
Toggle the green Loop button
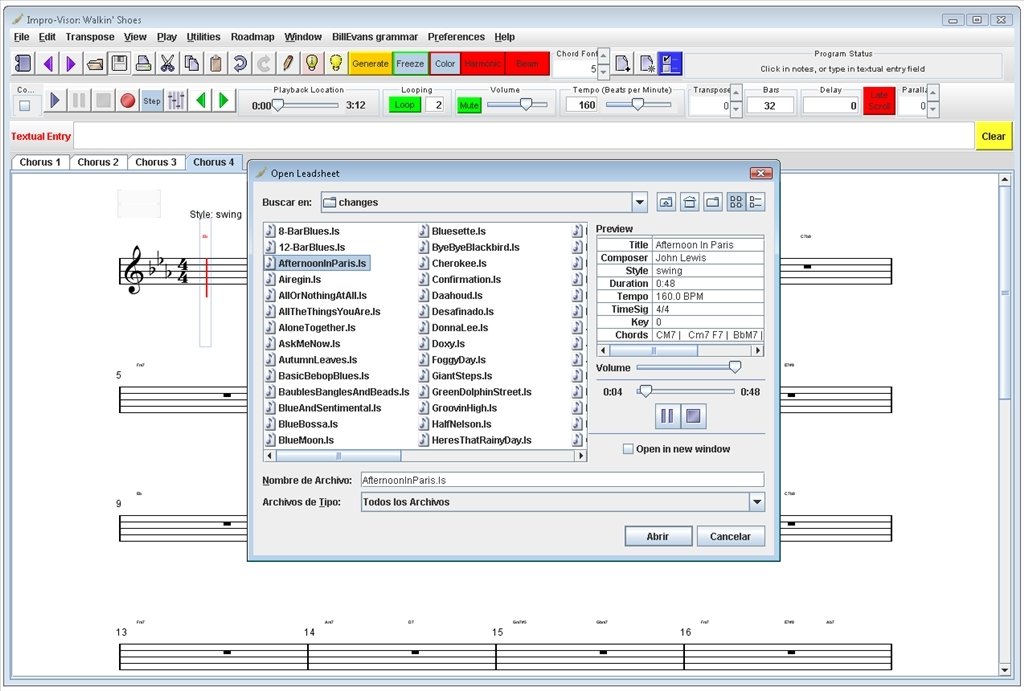point(404,104)
